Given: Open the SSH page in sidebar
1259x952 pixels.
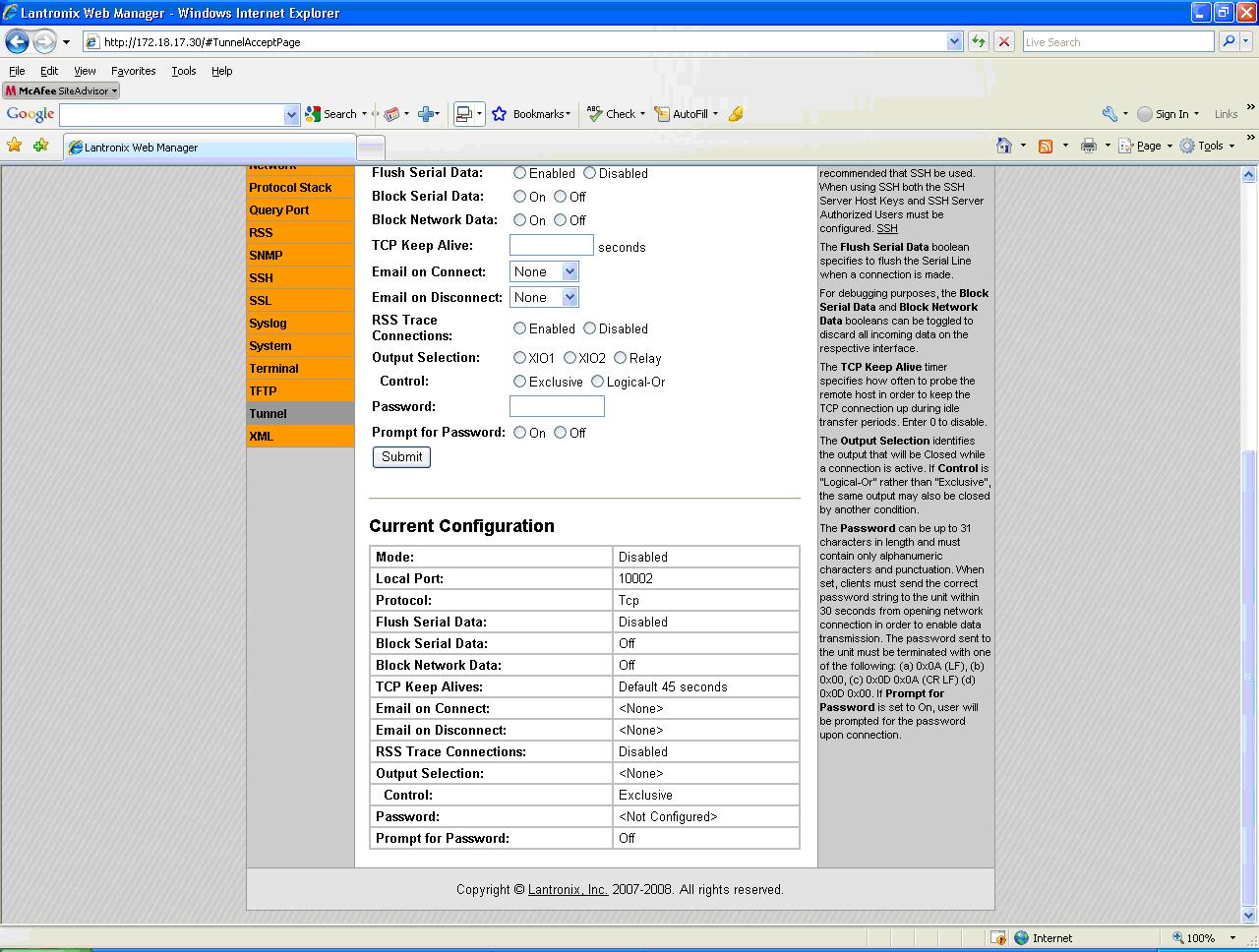Looking at the screenshot, I should click(262, 278).
